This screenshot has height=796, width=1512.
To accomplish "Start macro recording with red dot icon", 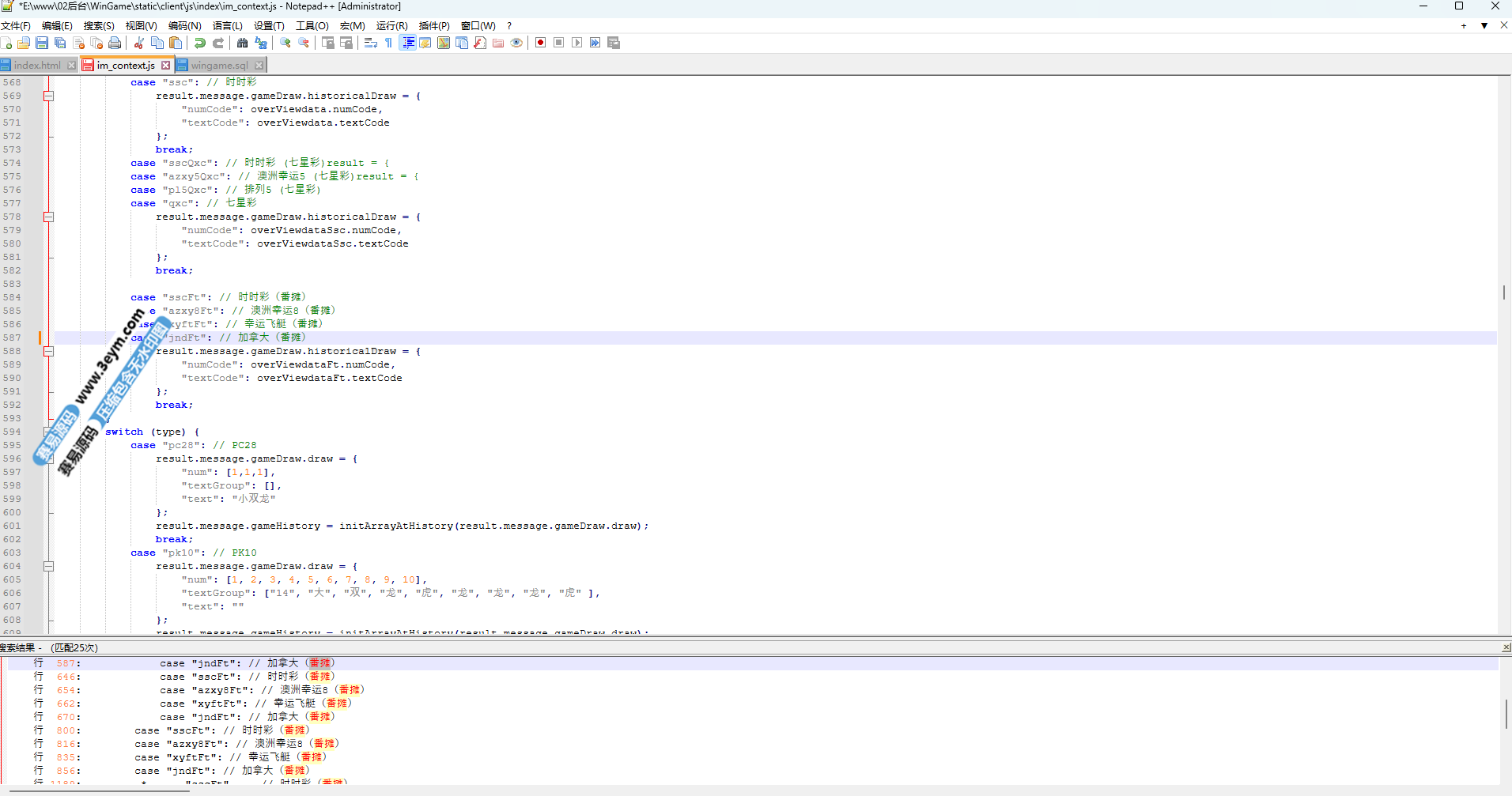I will tap(541, 43).
